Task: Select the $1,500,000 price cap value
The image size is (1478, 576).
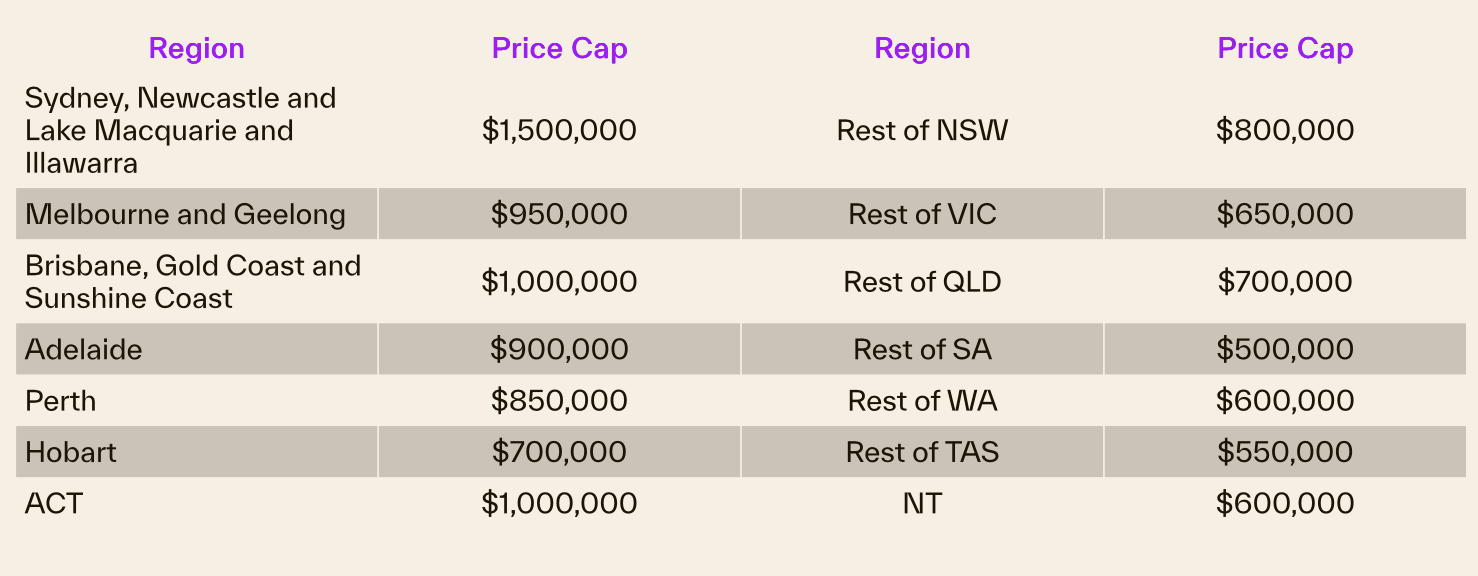Action: tap(559, 131)
